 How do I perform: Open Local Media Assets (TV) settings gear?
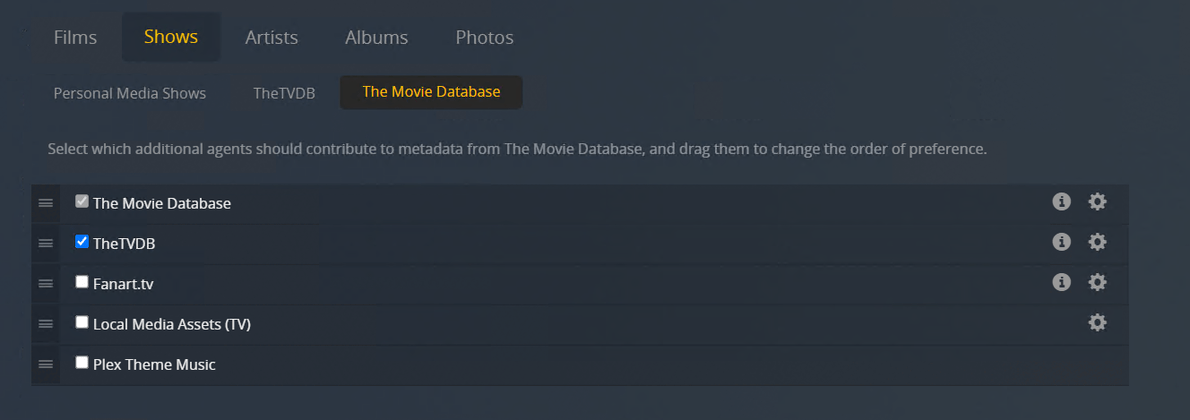(x=1097, y=323)
